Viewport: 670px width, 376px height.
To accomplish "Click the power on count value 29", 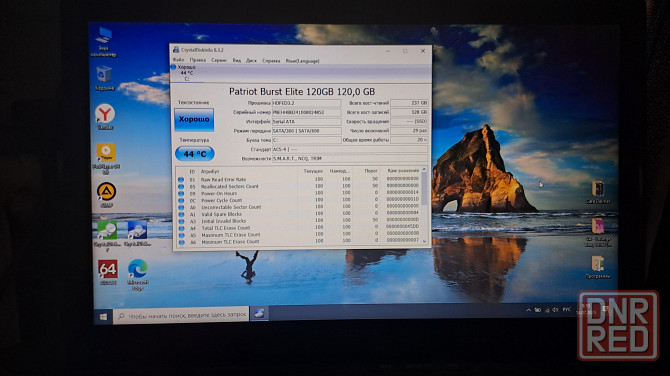I will [x=409, y=131].
